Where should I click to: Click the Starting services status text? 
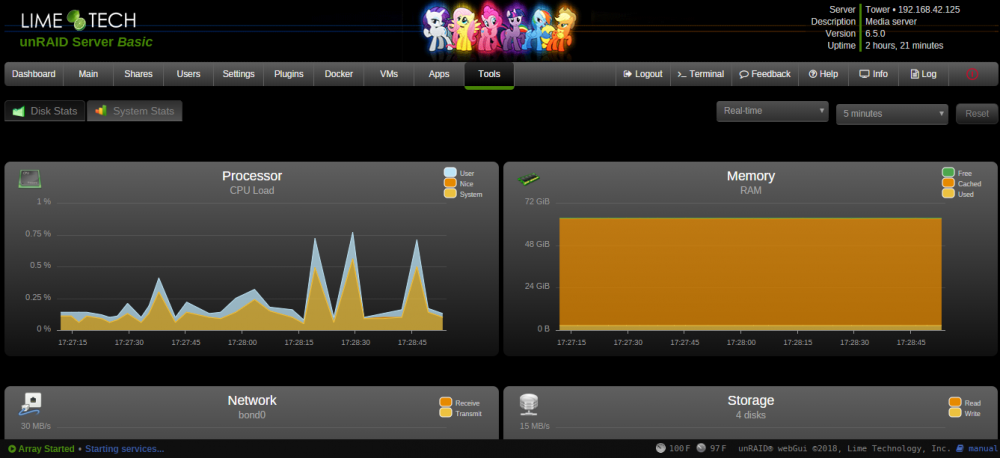point(124,449)
